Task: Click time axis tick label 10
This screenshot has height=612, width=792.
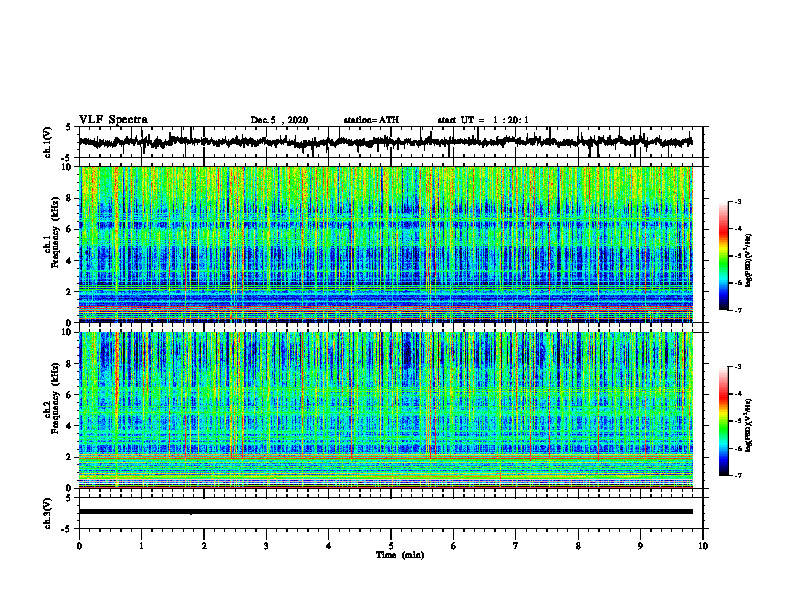Action: pyautogui.click(x=703, y=546)
